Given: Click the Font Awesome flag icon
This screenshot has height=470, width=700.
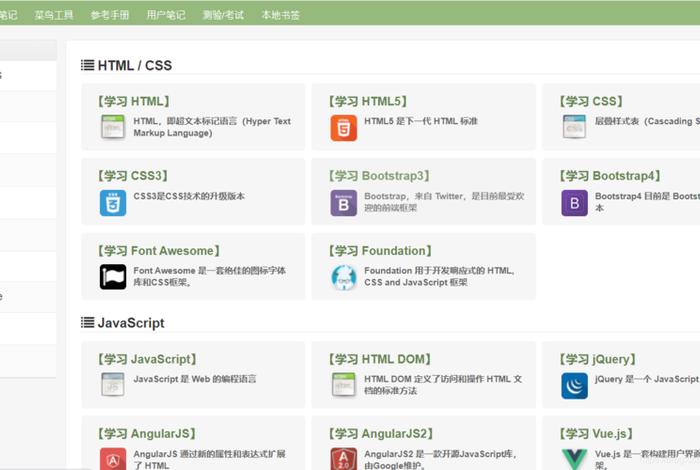Looking at the screenshot, I should [x=113, y=277].
